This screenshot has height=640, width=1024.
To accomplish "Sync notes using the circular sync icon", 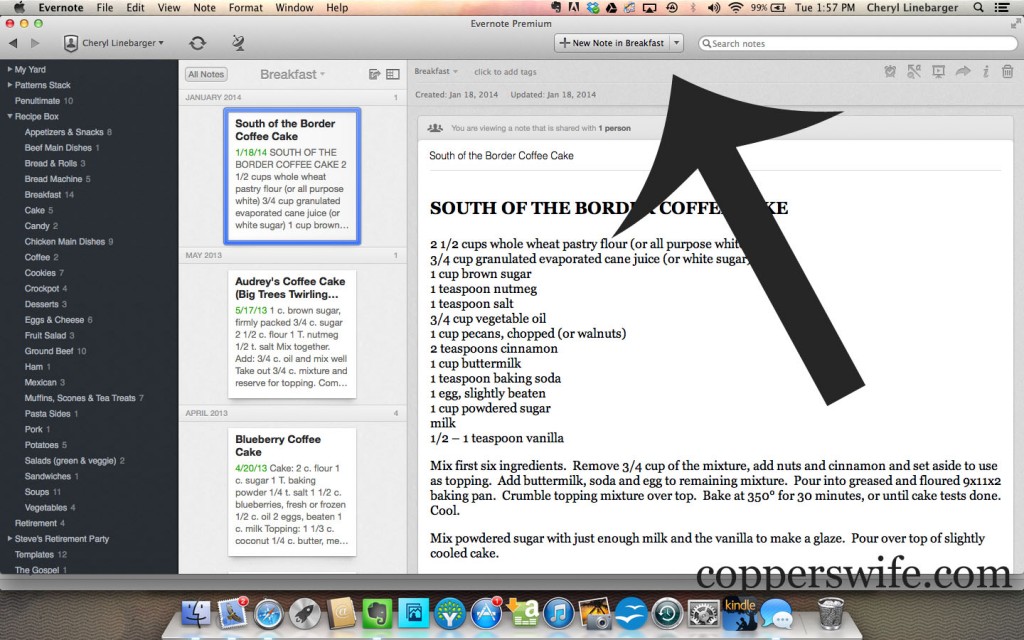I will (x=197, y=43).
